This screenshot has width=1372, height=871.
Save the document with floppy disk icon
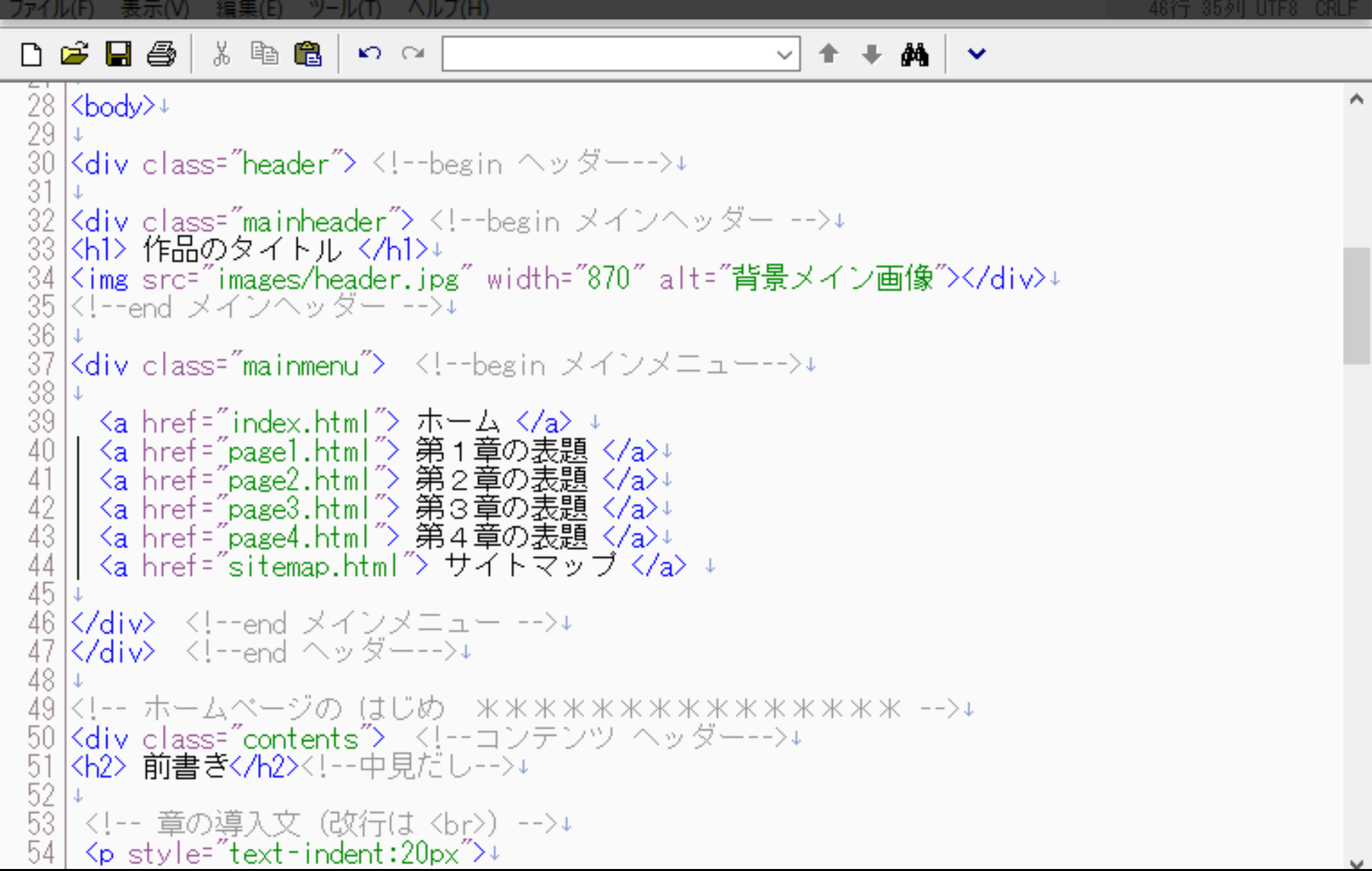[x=118, y=54]
